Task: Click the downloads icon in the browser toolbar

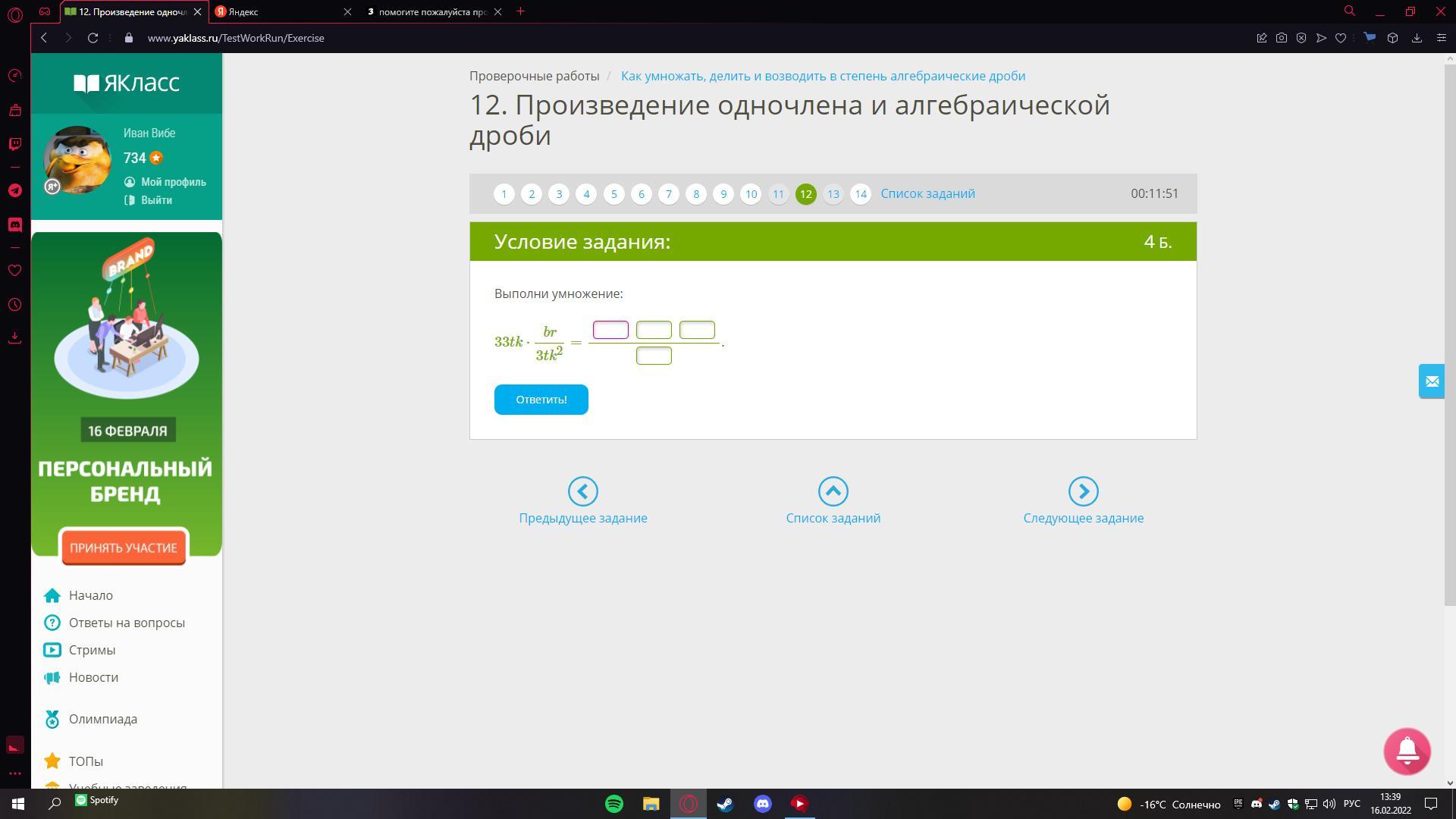Action: [1417, 38]
